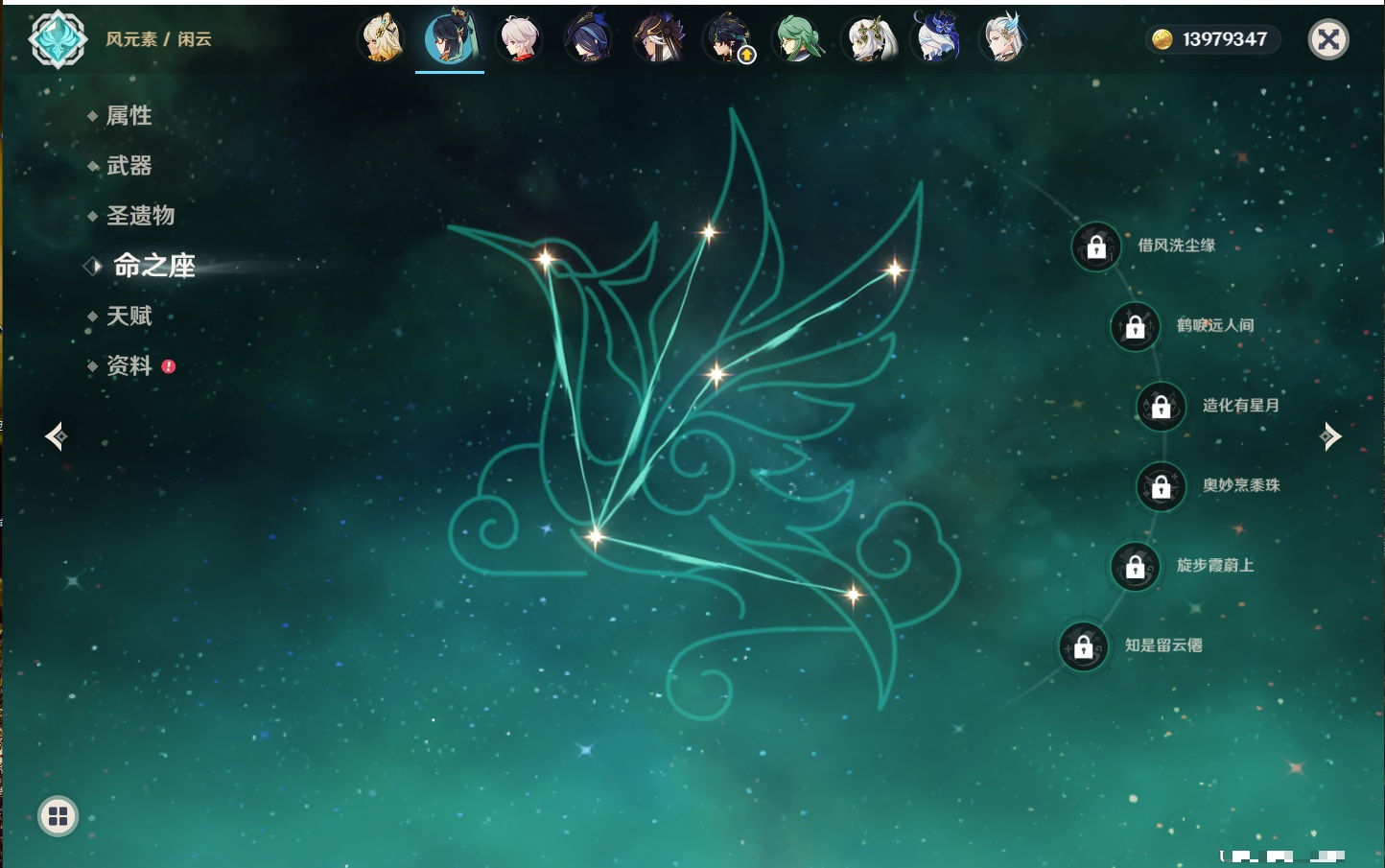Select the silver-haired portrait with blue feather

(x=1004, y=39)
